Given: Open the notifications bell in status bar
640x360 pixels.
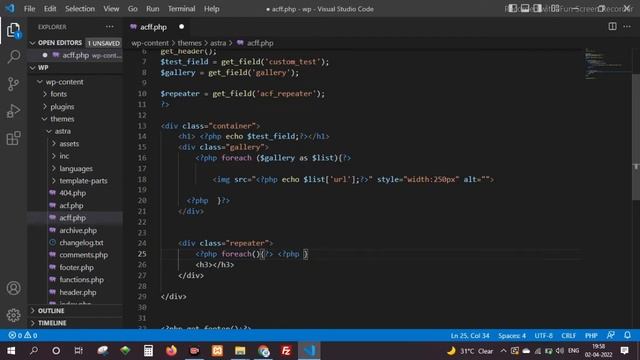Looking at the screenshot, I should coord(627,335).
